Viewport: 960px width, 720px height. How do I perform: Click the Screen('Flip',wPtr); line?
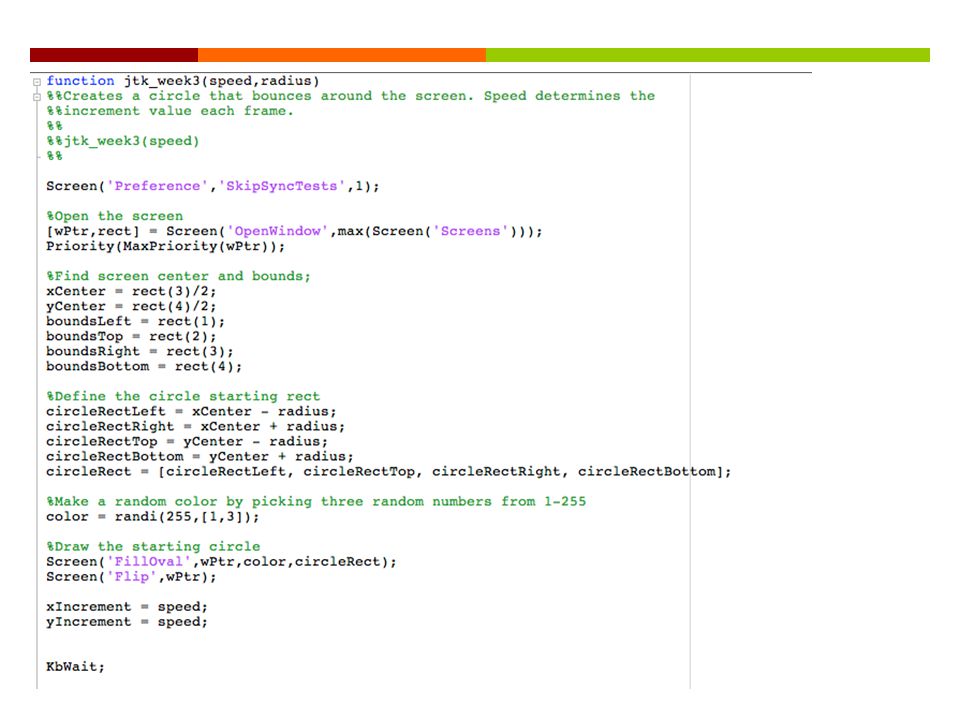132,577
